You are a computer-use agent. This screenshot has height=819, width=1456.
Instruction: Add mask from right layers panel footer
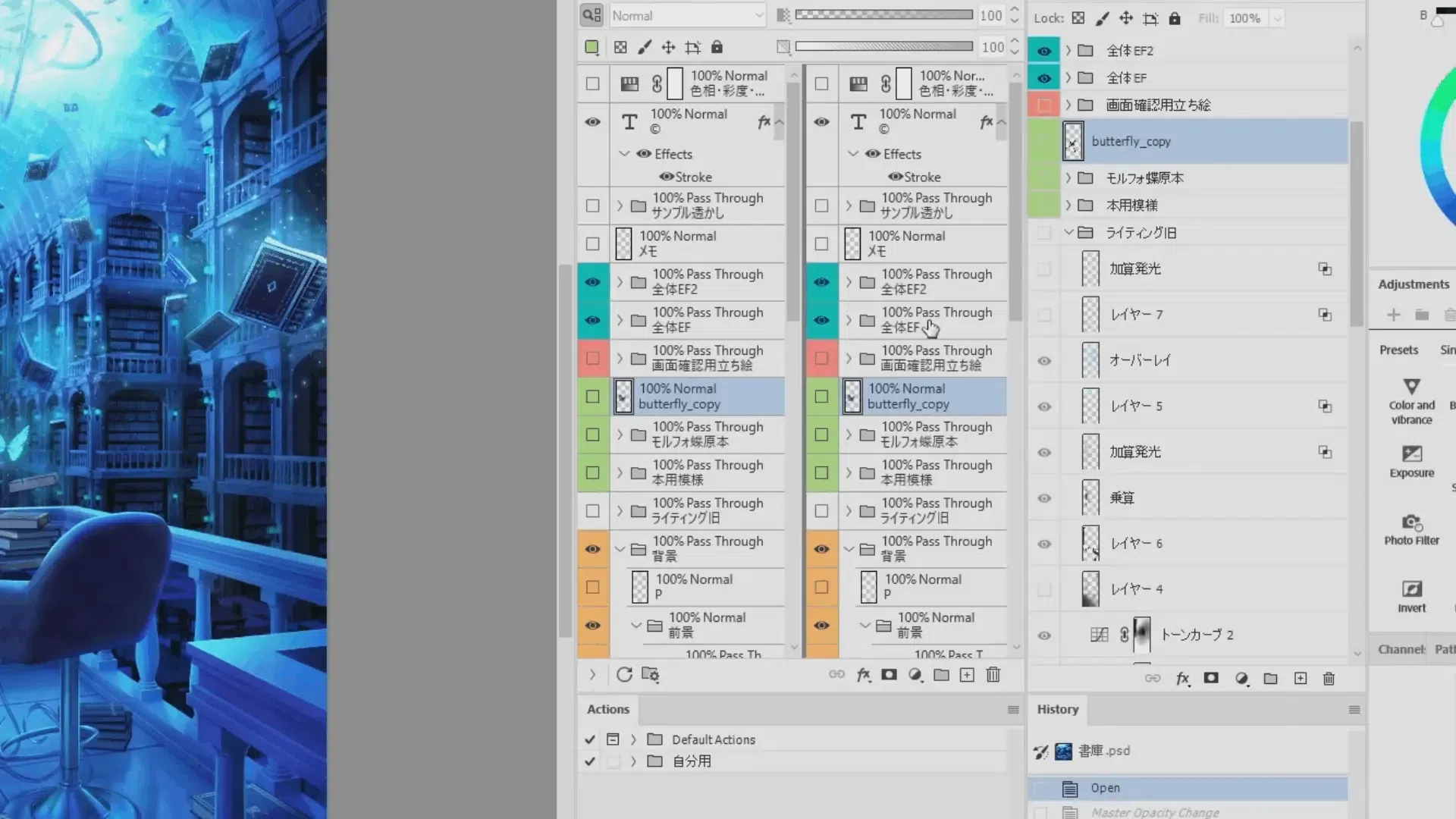click(1211, 678)
